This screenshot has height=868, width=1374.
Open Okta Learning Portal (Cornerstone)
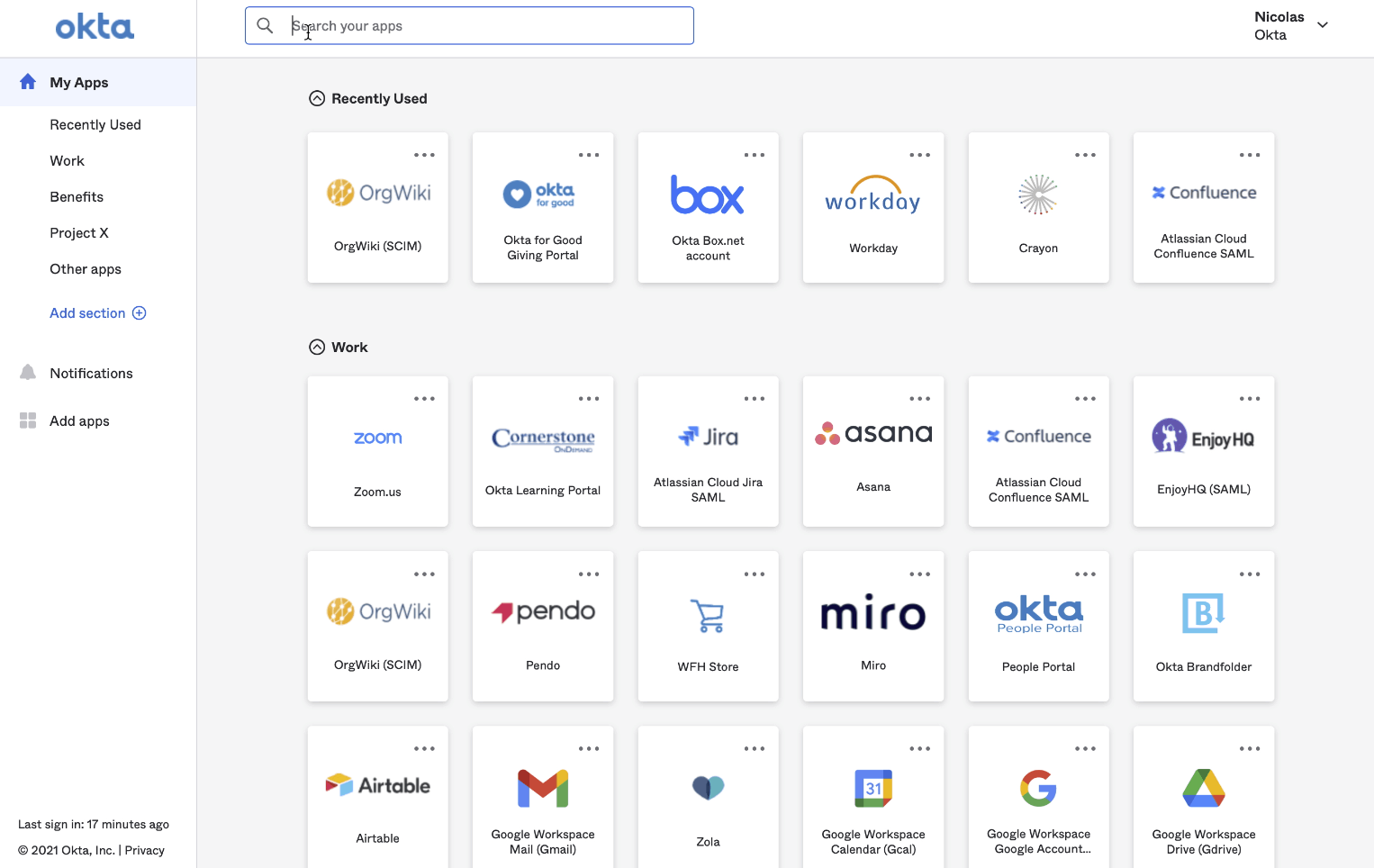(x=543, y=451)
